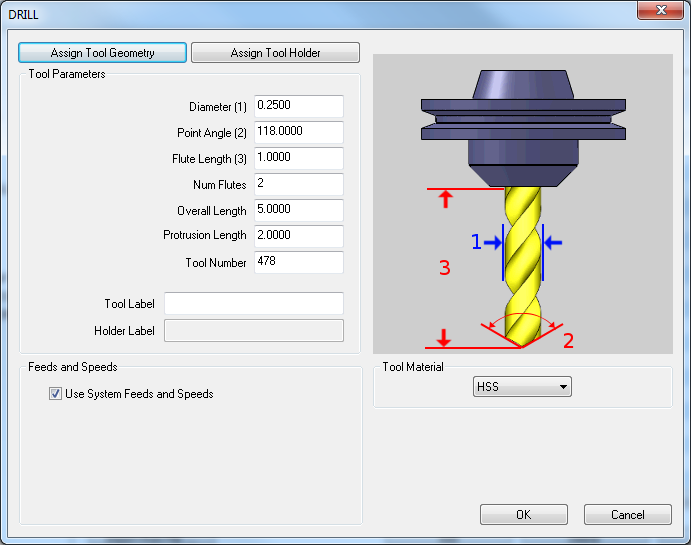The image size is (691, 545).
Task: Click the Tool Number field
Action: (x=299, y=262)
